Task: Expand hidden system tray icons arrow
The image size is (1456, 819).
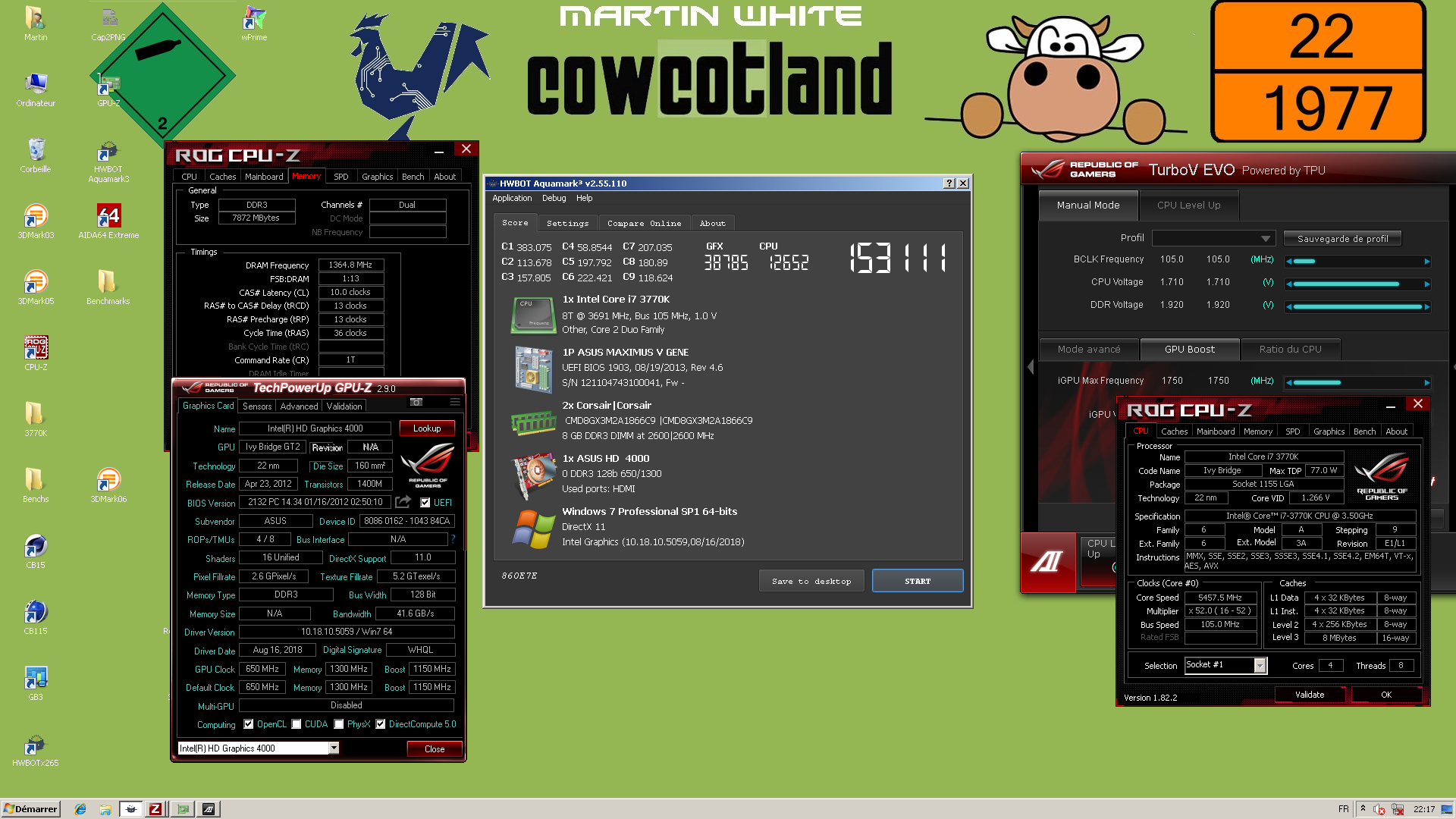Action: (1363, 808)
